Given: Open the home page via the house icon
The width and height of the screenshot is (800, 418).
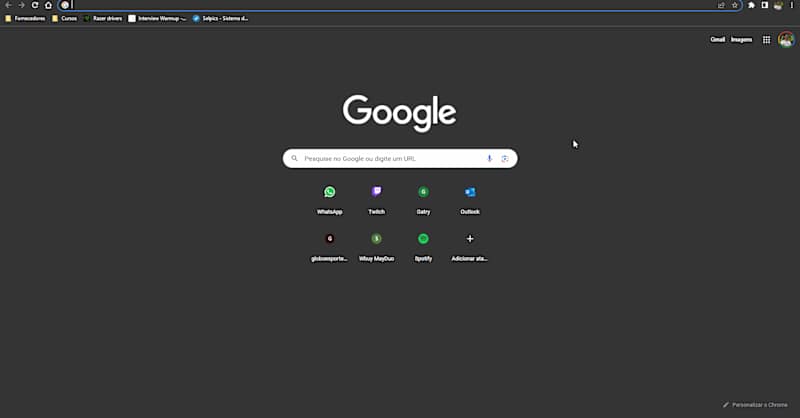Looking at the screenshot, I should [x=48, y=5].
